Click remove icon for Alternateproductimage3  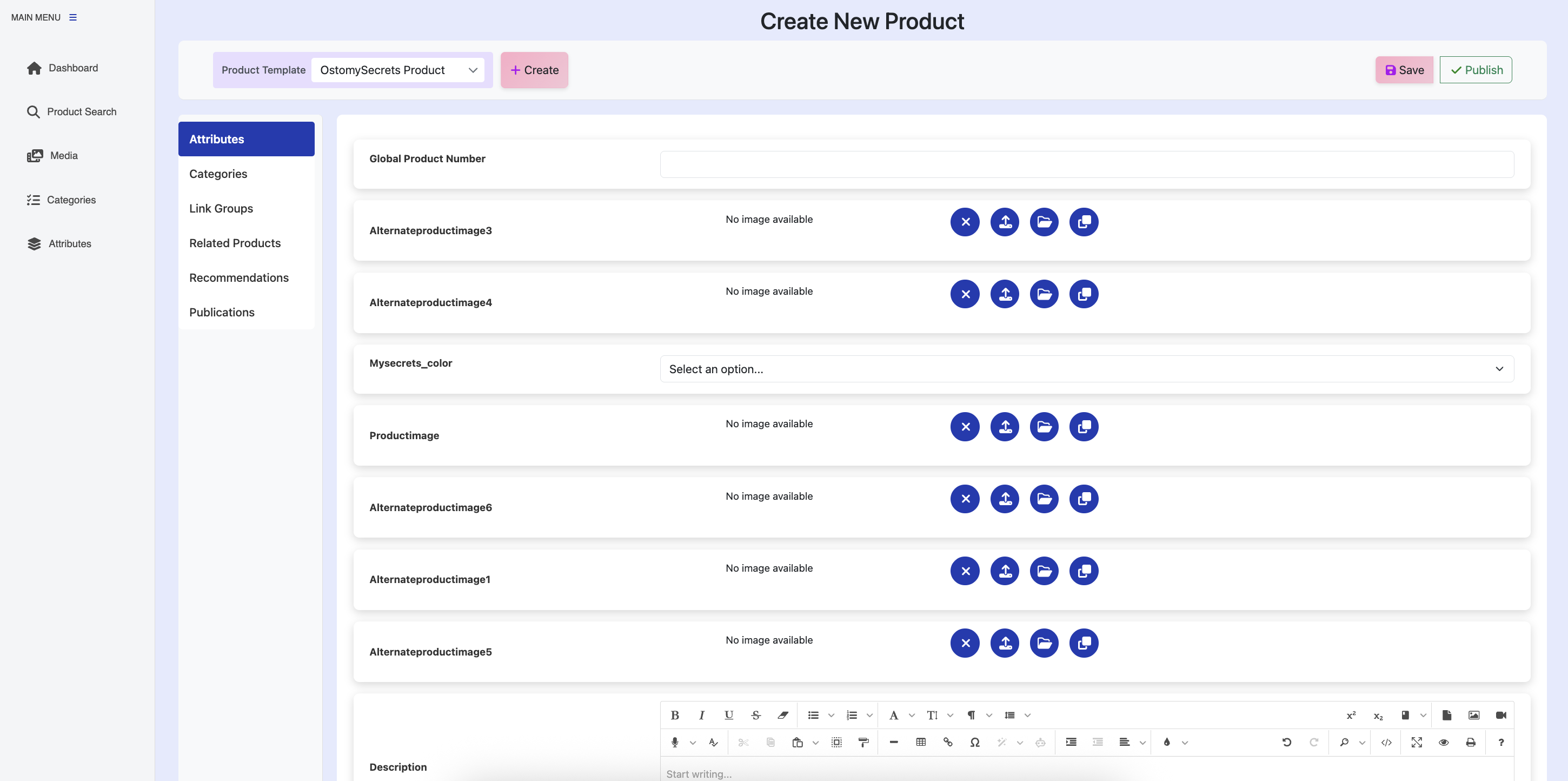(965, 222)
